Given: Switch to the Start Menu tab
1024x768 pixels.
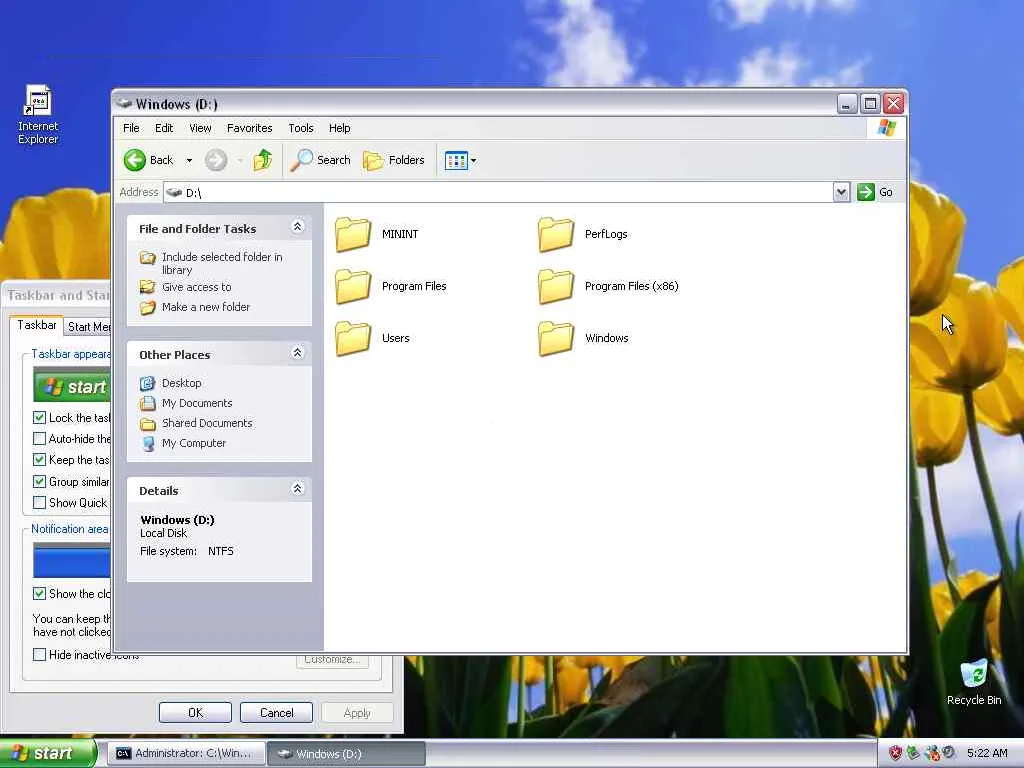Looking at the screenshot, I should [x=88, y=327].
